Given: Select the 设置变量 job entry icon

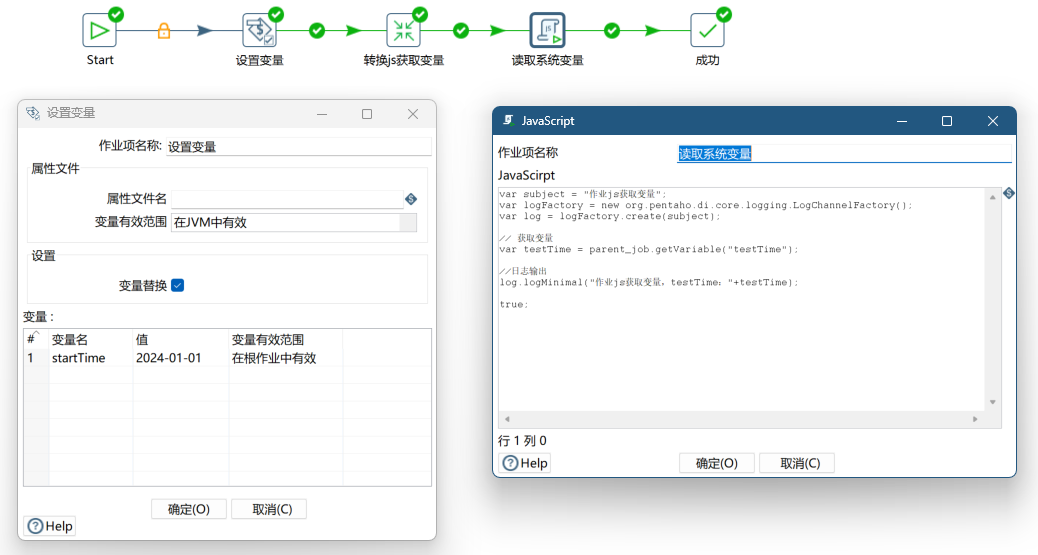Looking at the screenshot, I should (260, 30).
